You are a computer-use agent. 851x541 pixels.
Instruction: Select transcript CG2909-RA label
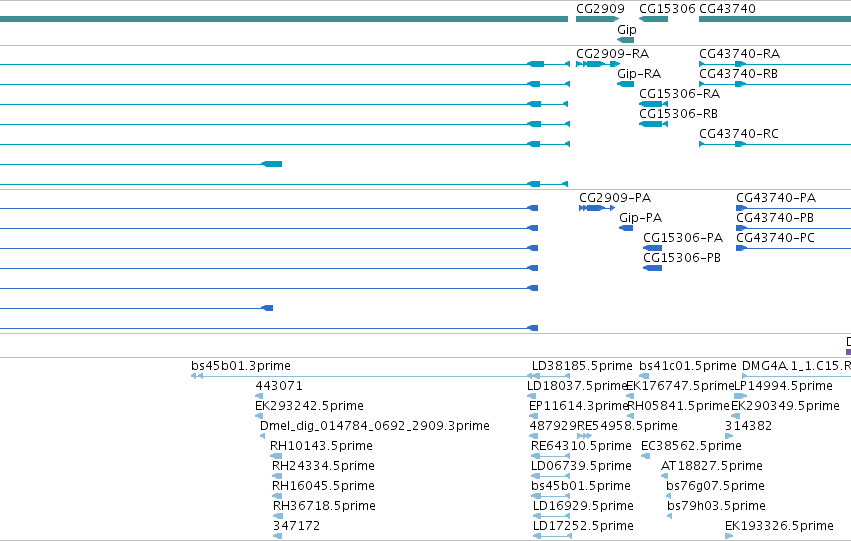(x=612, y=54)
